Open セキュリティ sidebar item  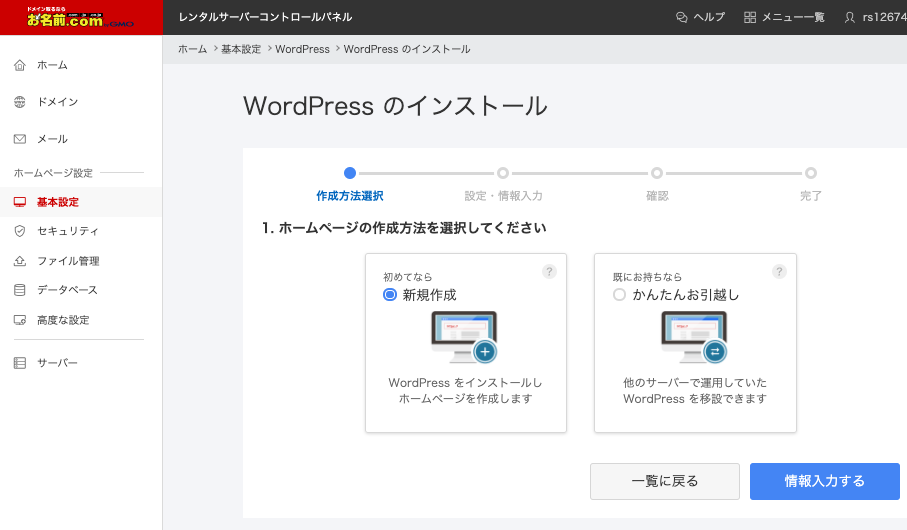67,231
